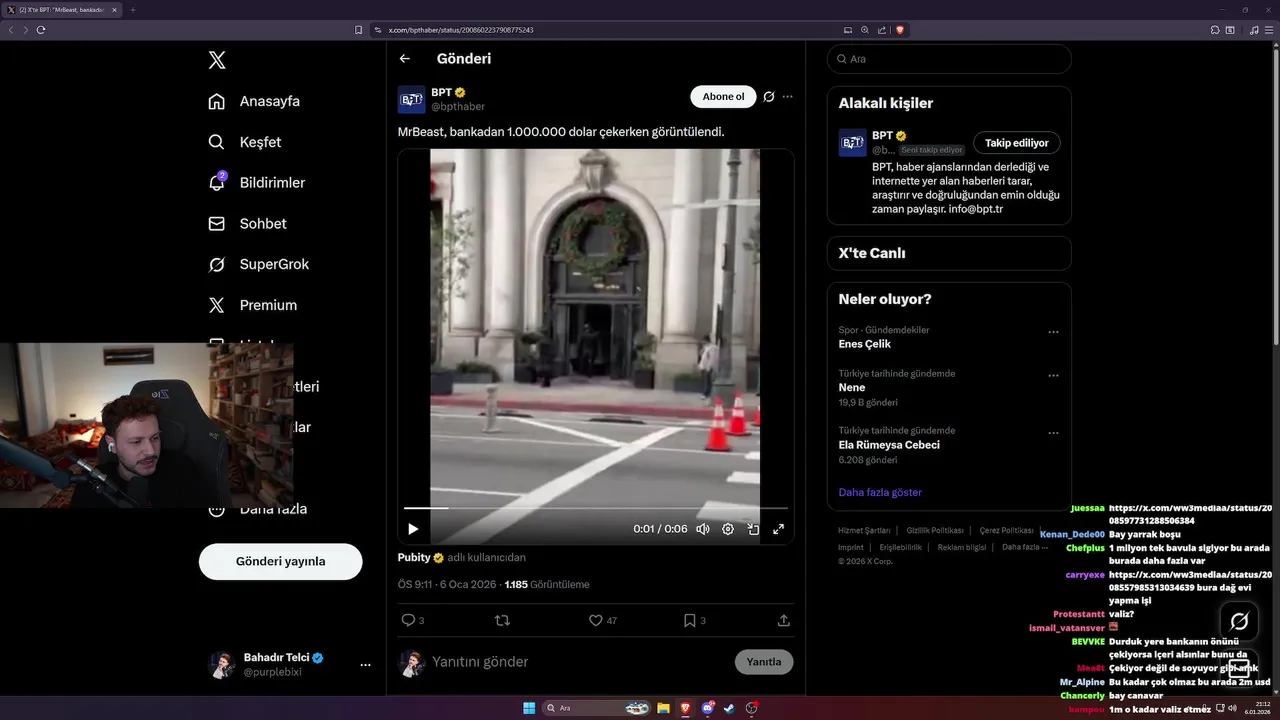Click the Brave Shields icon

click(900, 30)
